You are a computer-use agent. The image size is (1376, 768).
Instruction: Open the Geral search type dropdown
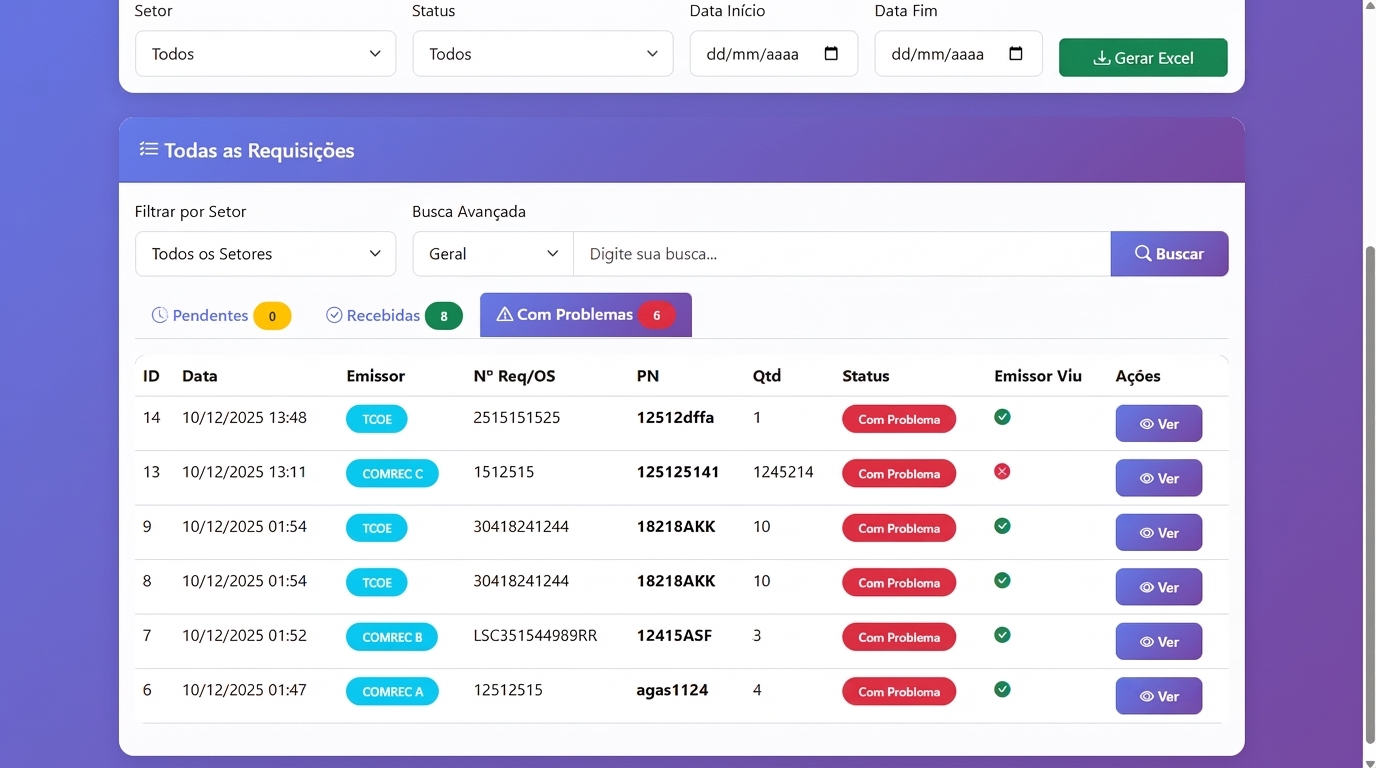coord(492,253)
